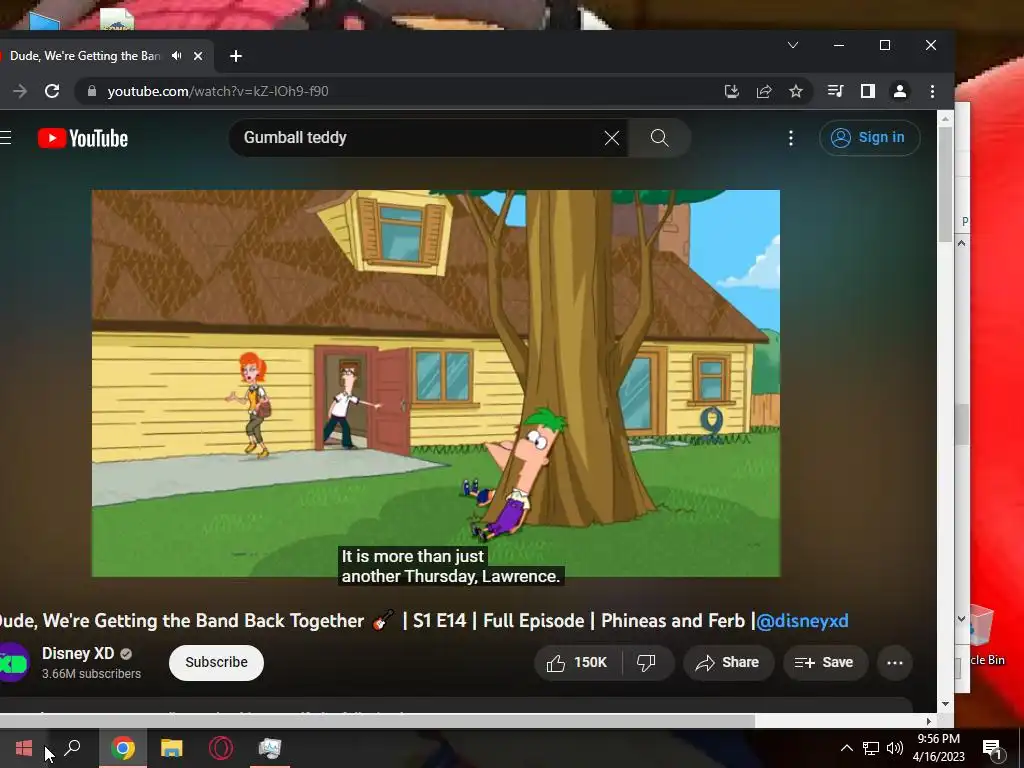The height and width of the screenshot is (768, 1024).
Task: Open Disney XD channel name
Action: click(78, 653)
